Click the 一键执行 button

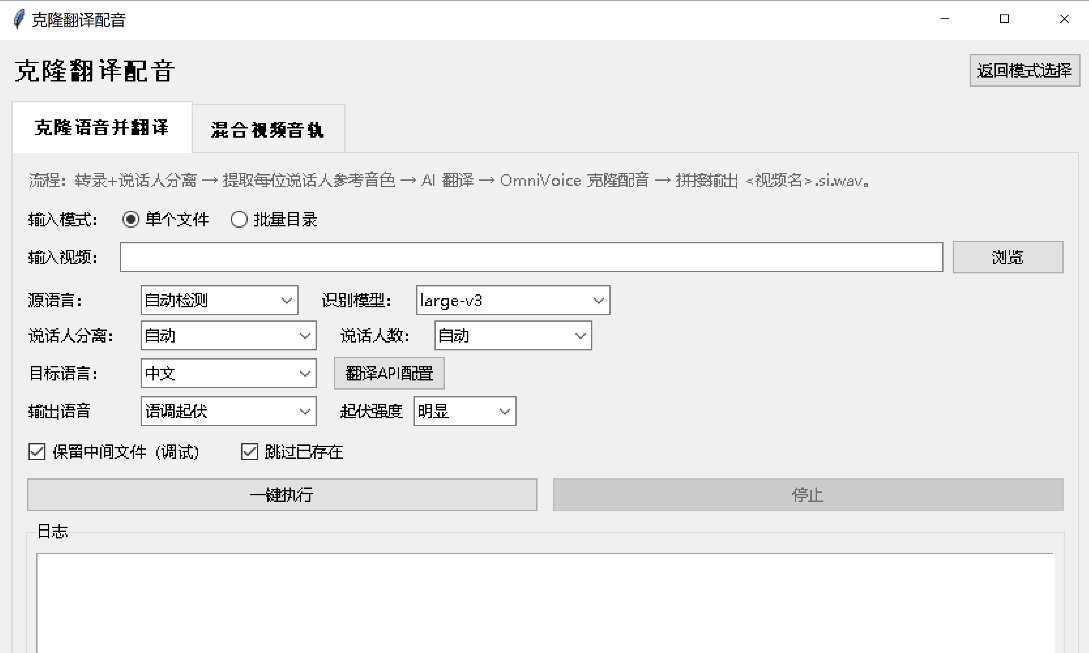click(282, 495)
